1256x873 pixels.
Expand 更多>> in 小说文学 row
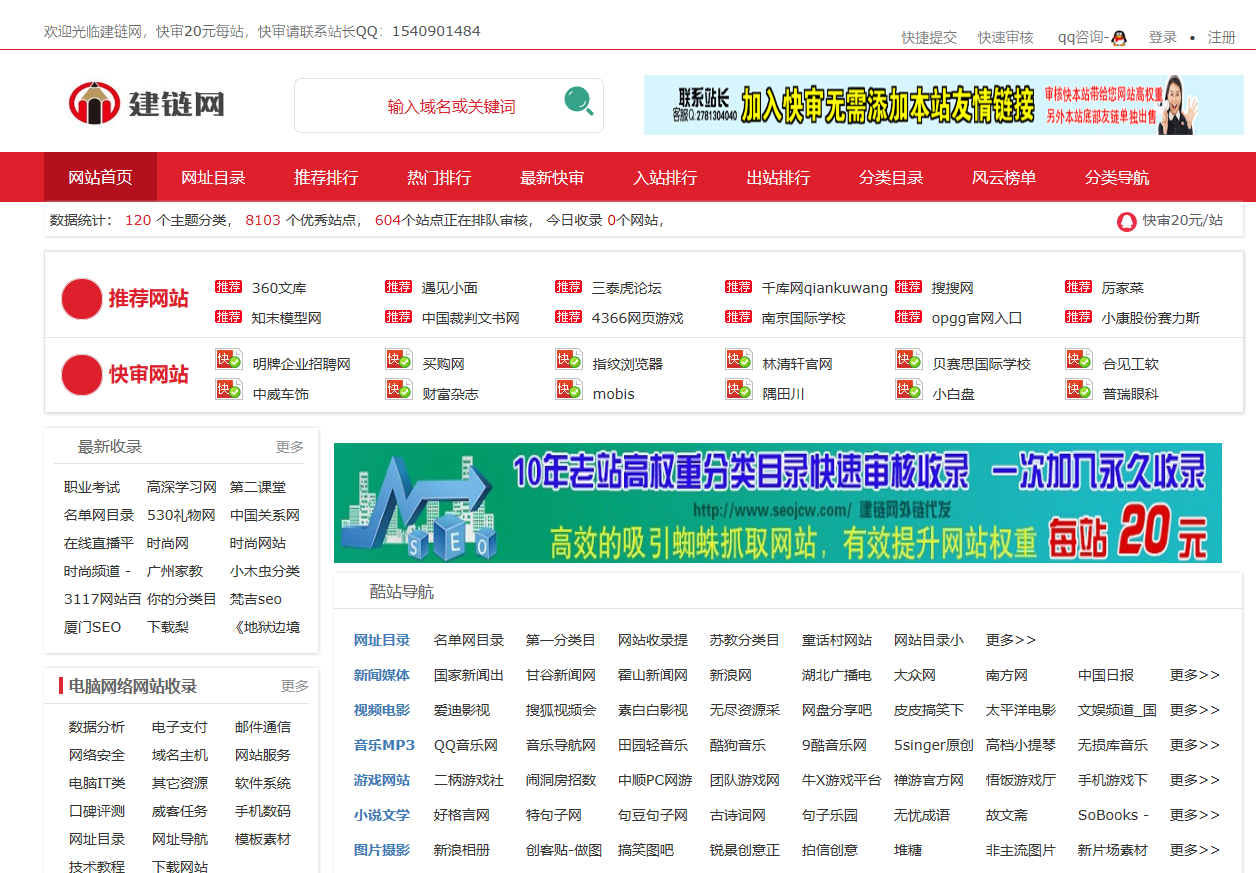[x=1195, y=815]
